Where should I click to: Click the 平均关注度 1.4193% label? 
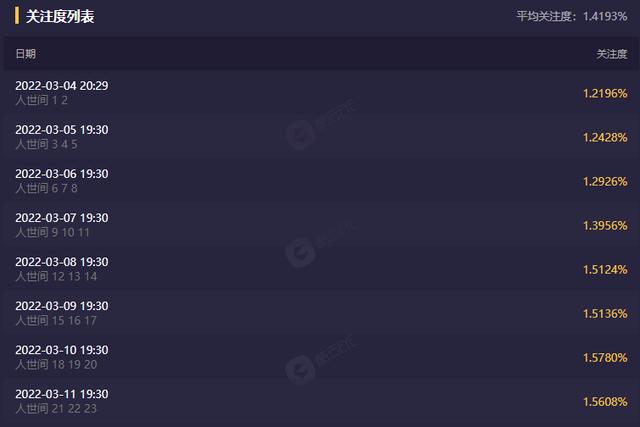[x=572, y=16]
